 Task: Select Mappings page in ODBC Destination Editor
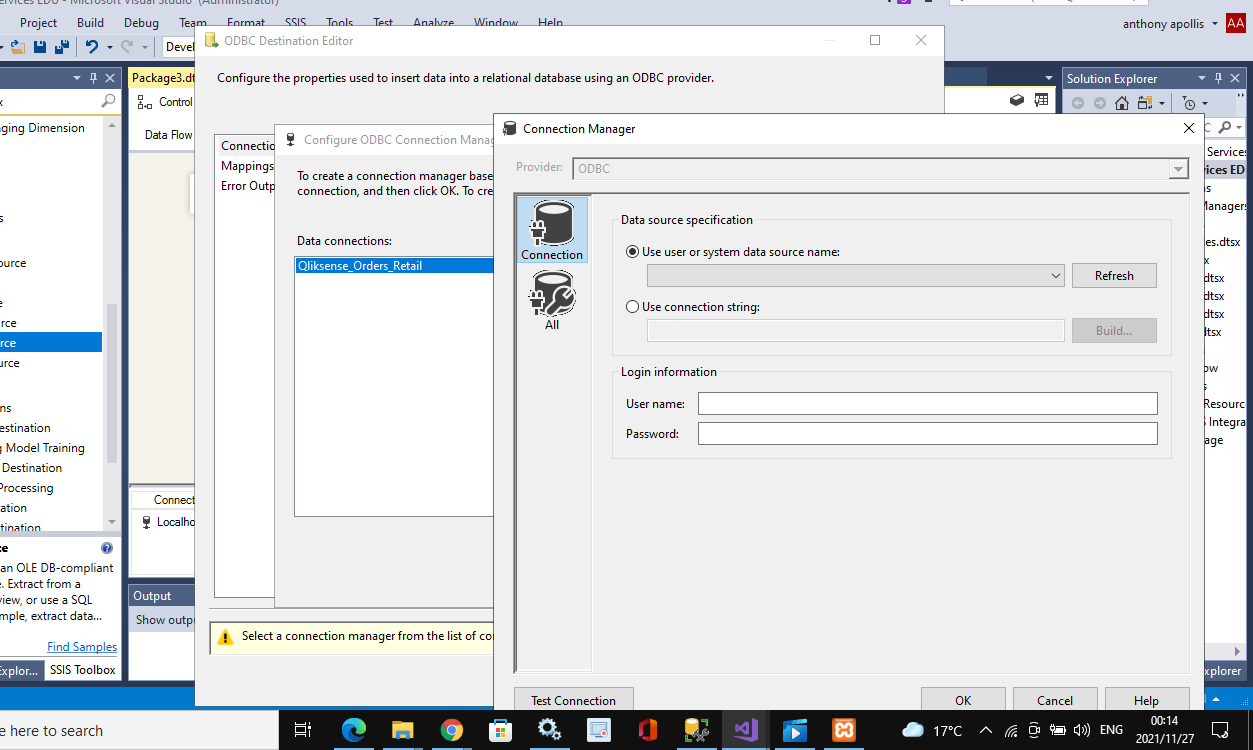247,166
